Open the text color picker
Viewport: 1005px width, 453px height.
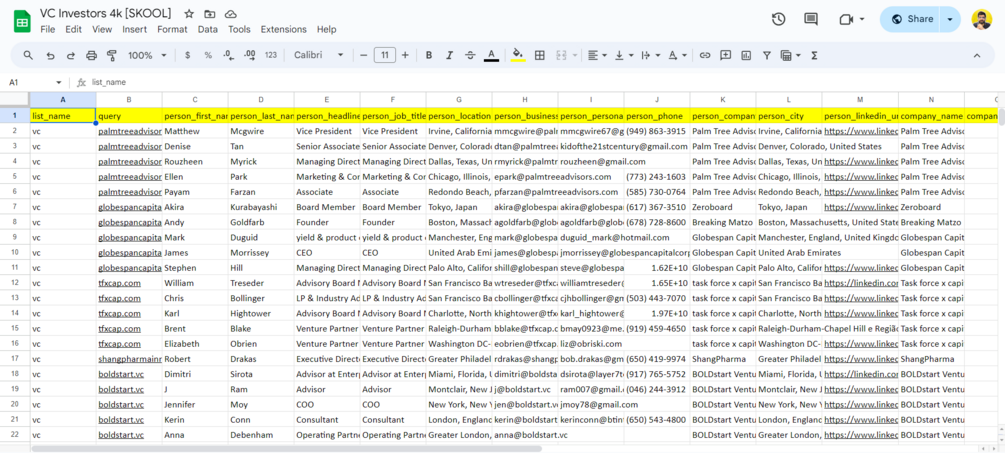tap(491, 56)
